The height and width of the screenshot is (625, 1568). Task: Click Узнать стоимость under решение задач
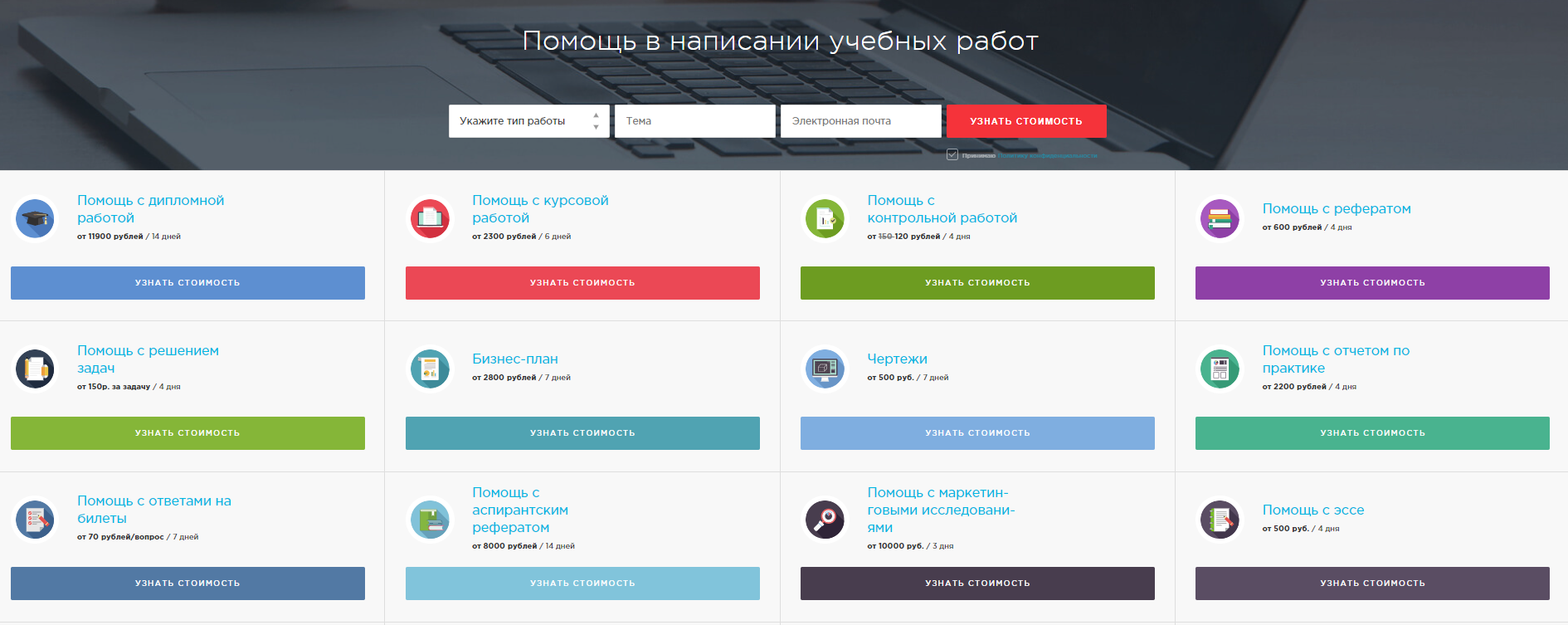pos(187,433)
